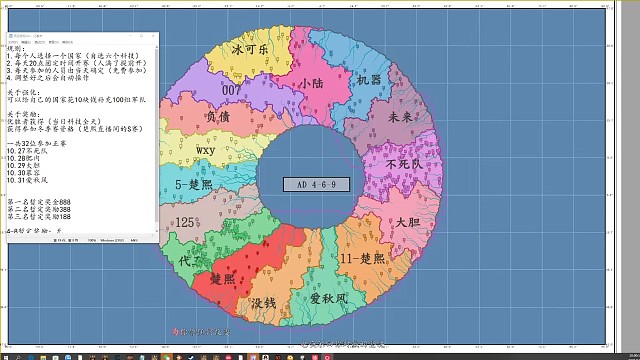Open Steam from the taskbar

point(191,358)
